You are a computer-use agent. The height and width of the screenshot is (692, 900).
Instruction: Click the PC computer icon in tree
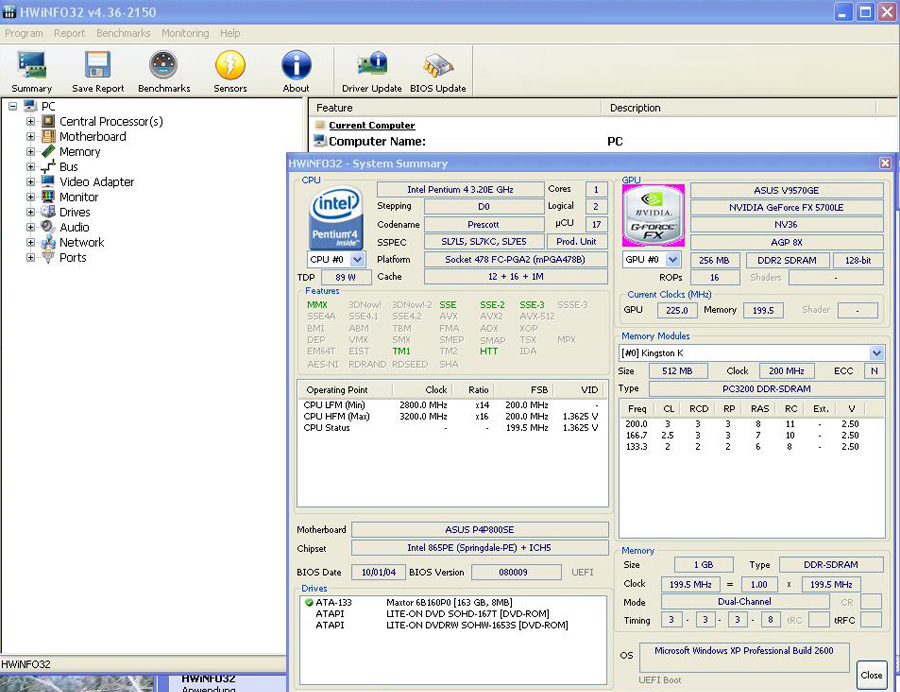tap(30, 106)
